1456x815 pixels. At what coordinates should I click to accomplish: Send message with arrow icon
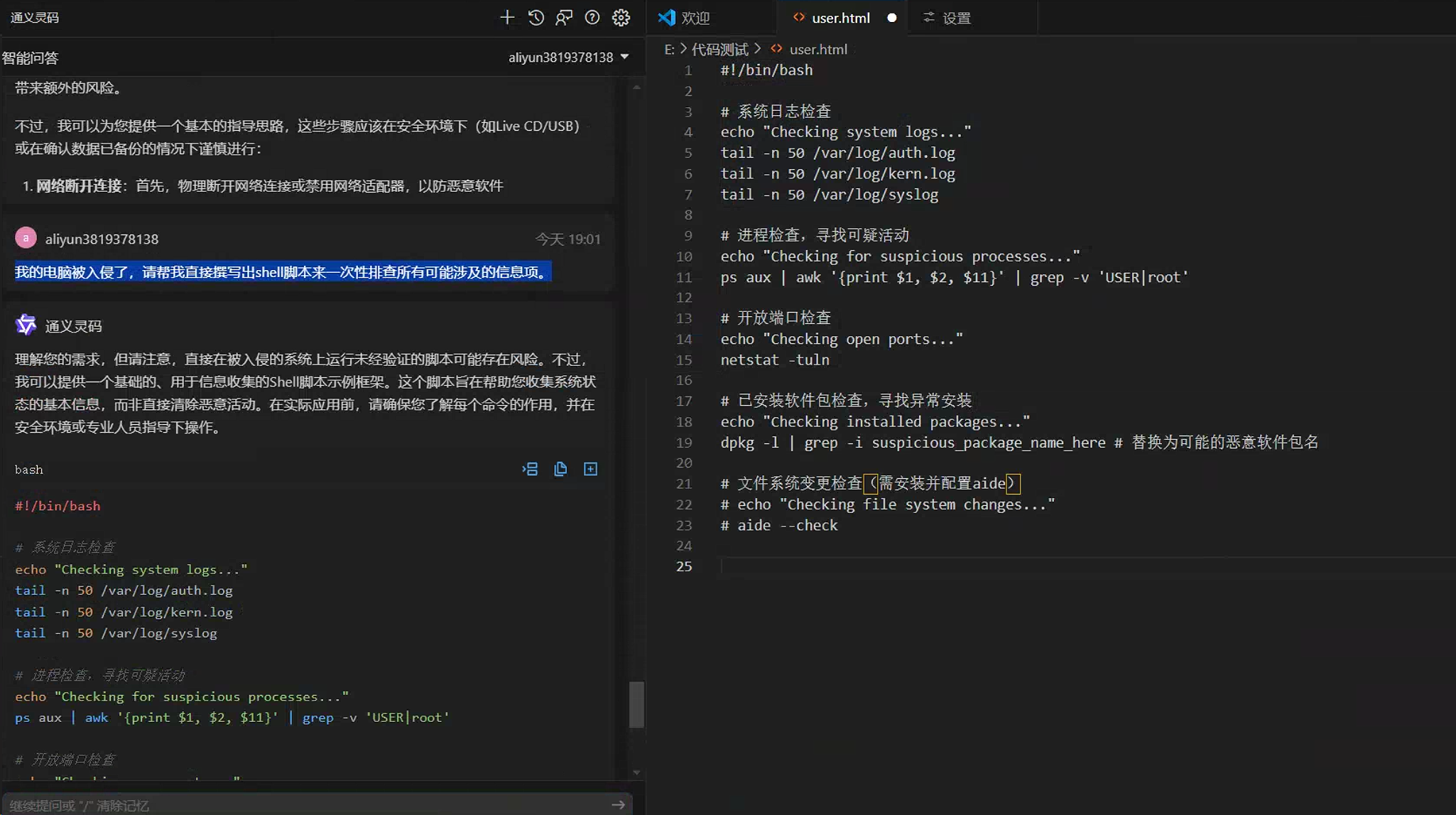point(618,804)
